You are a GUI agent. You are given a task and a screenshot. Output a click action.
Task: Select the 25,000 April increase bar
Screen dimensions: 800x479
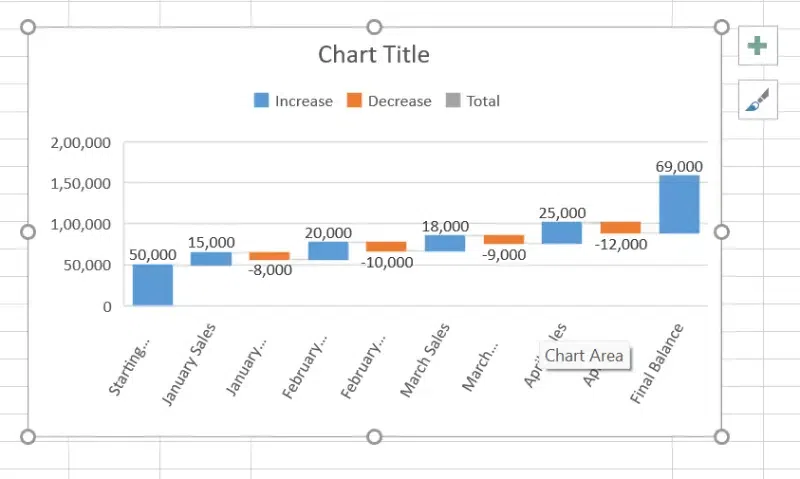pos(562,233)
